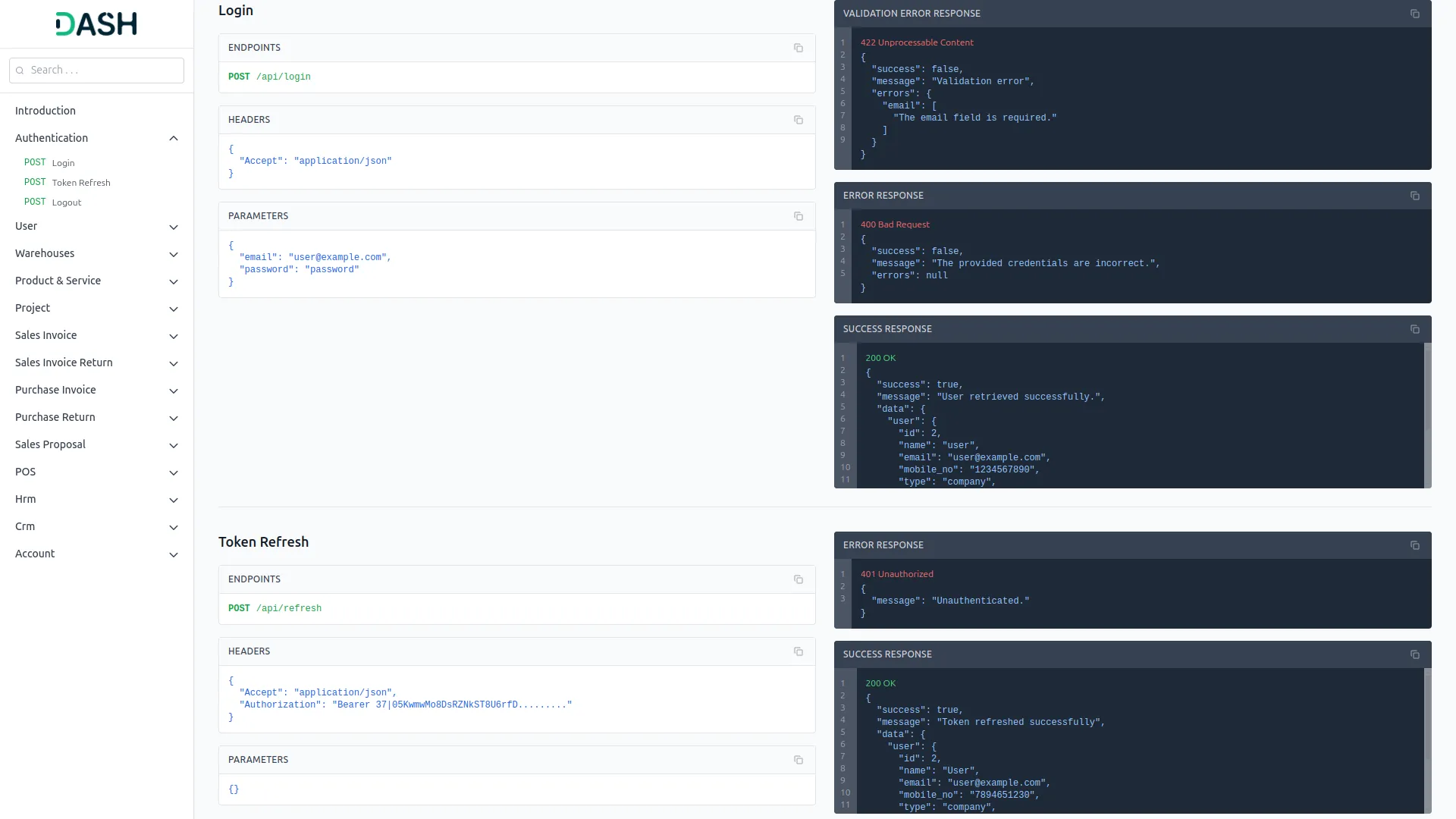
Task: Copy the Login success response
Action: tap(1415, 329)
